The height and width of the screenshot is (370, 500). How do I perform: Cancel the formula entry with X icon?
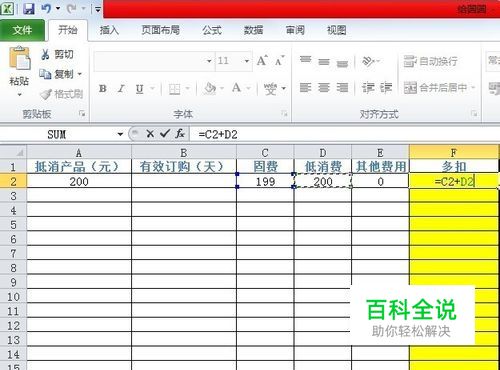click(150, 134)
